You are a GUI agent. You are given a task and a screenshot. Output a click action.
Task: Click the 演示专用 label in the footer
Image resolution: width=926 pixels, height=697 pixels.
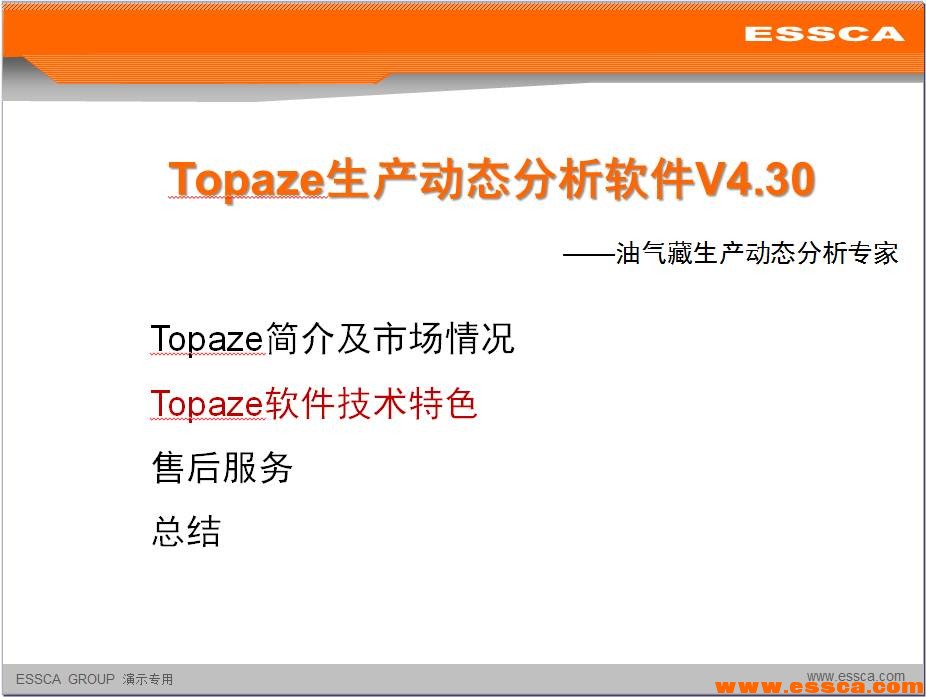point(148,680)
